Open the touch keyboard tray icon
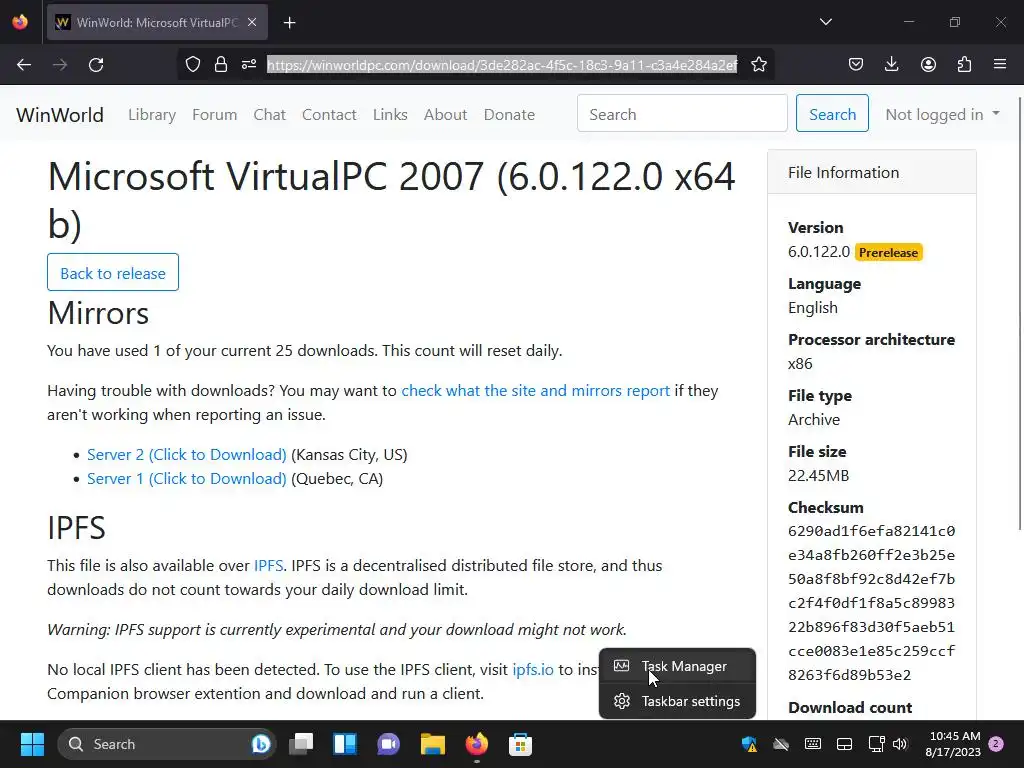This screenshot has height=768, width=1024. click(x=812, y=744)
